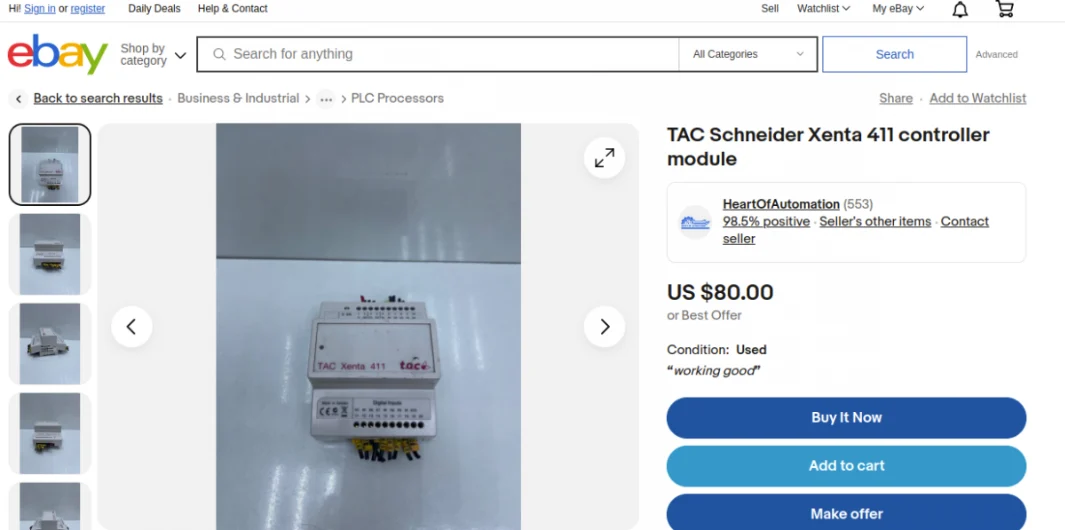Open Daily Deals page

(x=154, y=9)
